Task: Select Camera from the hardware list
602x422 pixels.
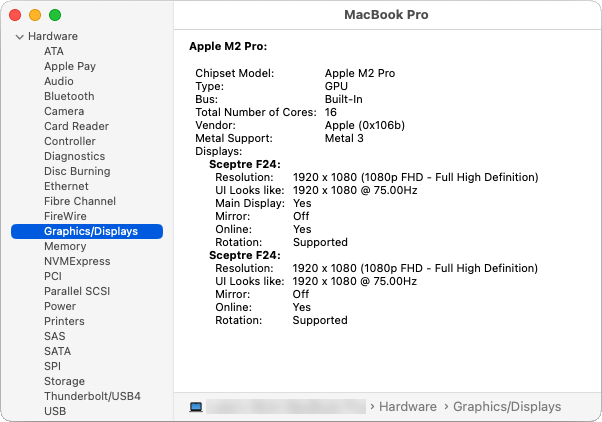Action: pos(64,111)
